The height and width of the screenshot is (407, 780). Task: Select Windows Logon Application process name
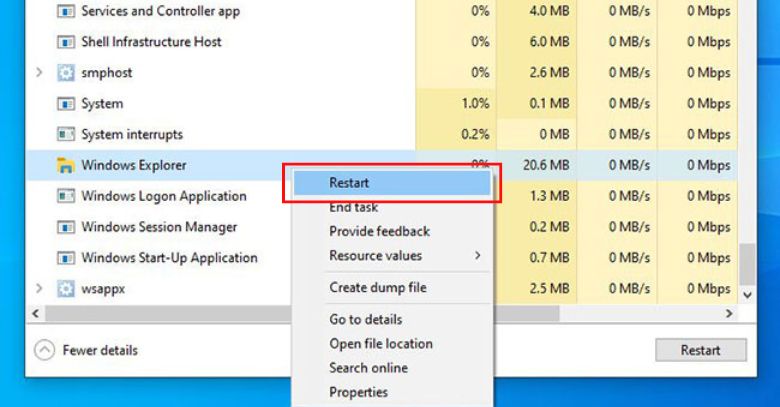164,196
